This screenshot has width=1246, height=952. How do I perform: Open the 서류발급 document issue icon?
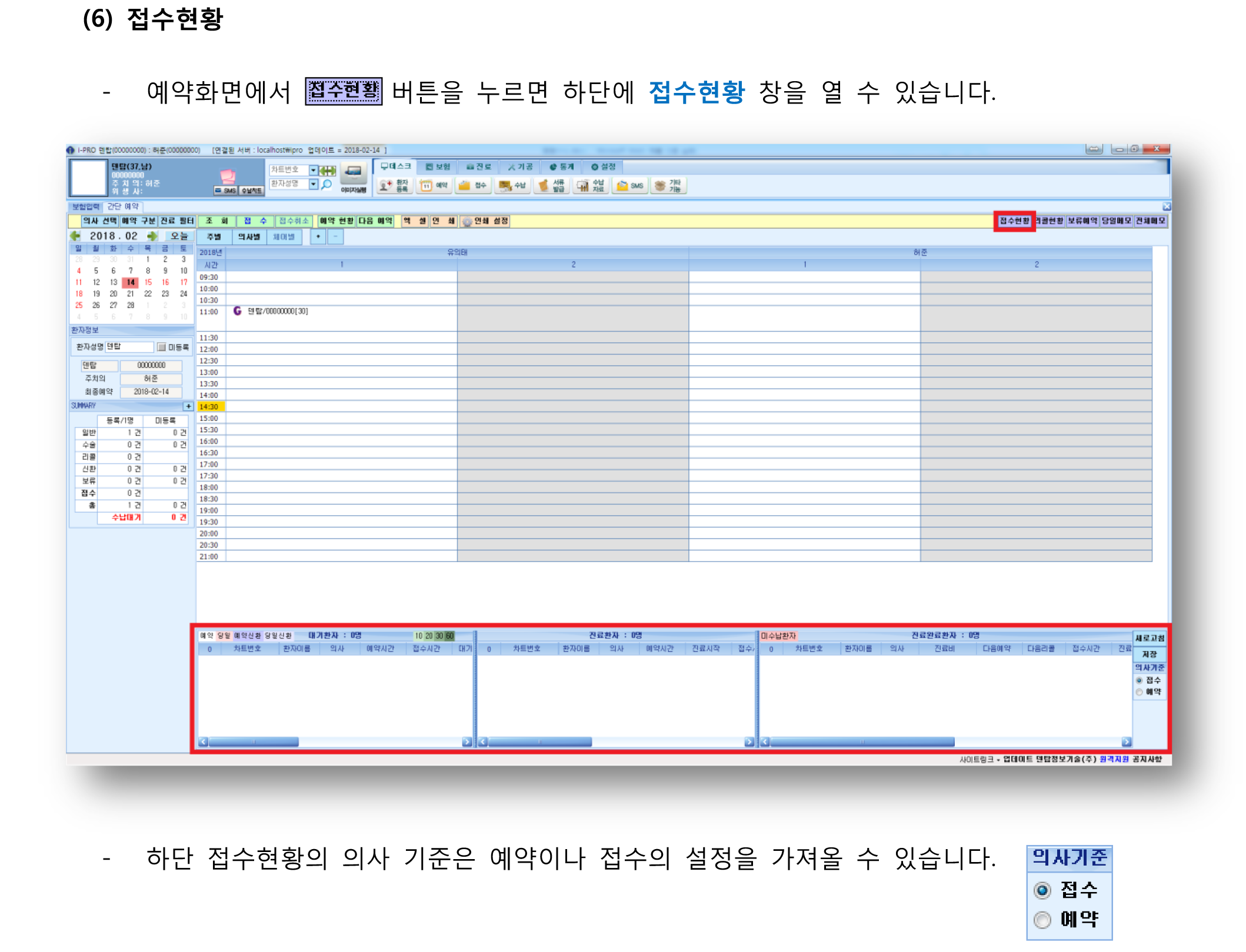coord(551,186)
